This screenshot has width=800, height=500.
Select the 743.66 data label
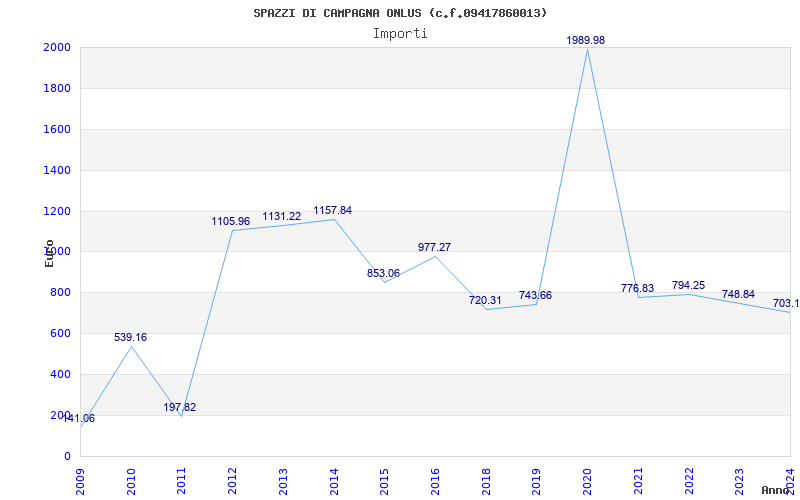coord(535,295)
